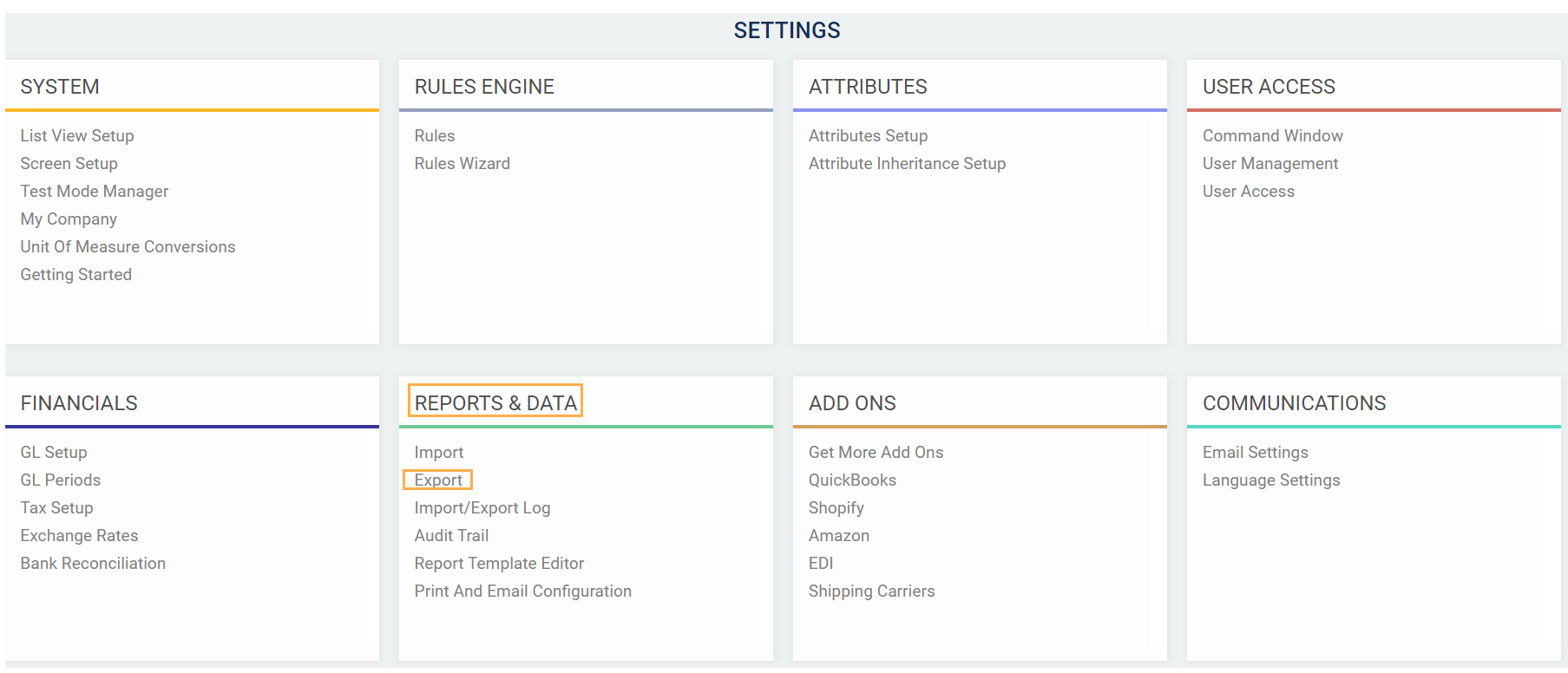Open Bank Reconciliation
The image size is (1568, 673).
(x=93, y=564)
